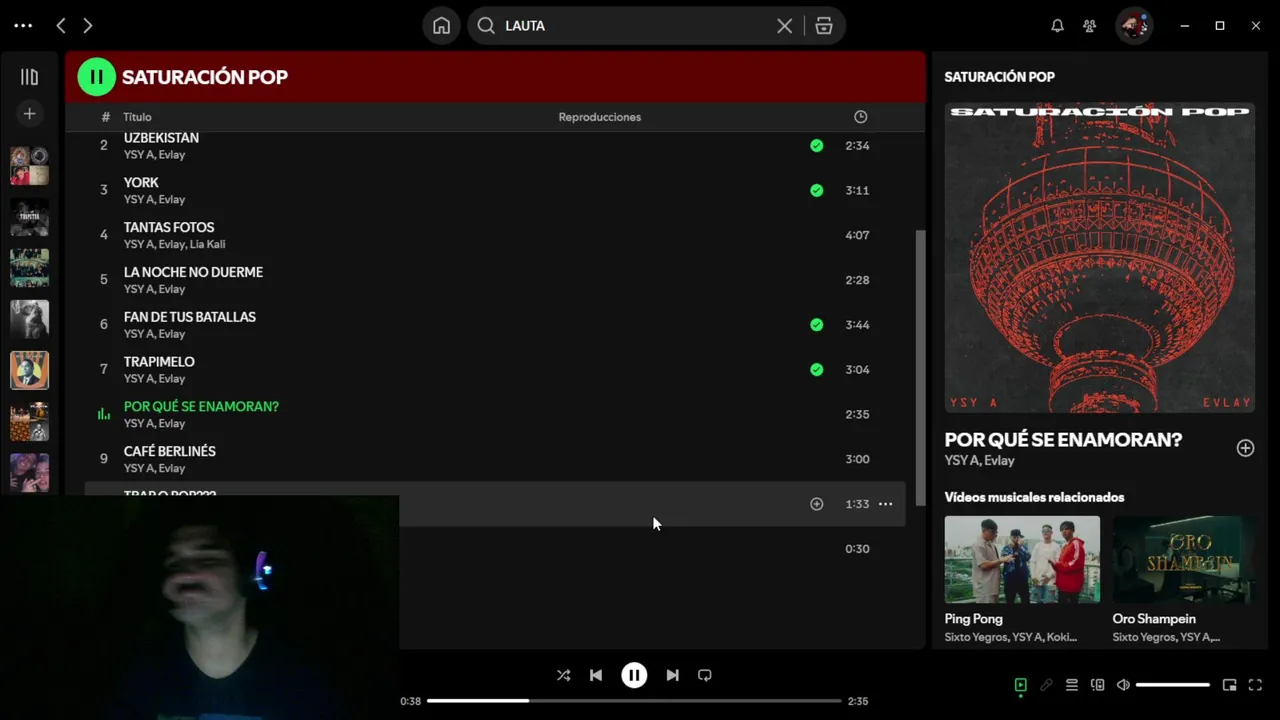Open the third album thumbnail in the sidebar
The image size is (1280, 720).
(x=29, y=268)
